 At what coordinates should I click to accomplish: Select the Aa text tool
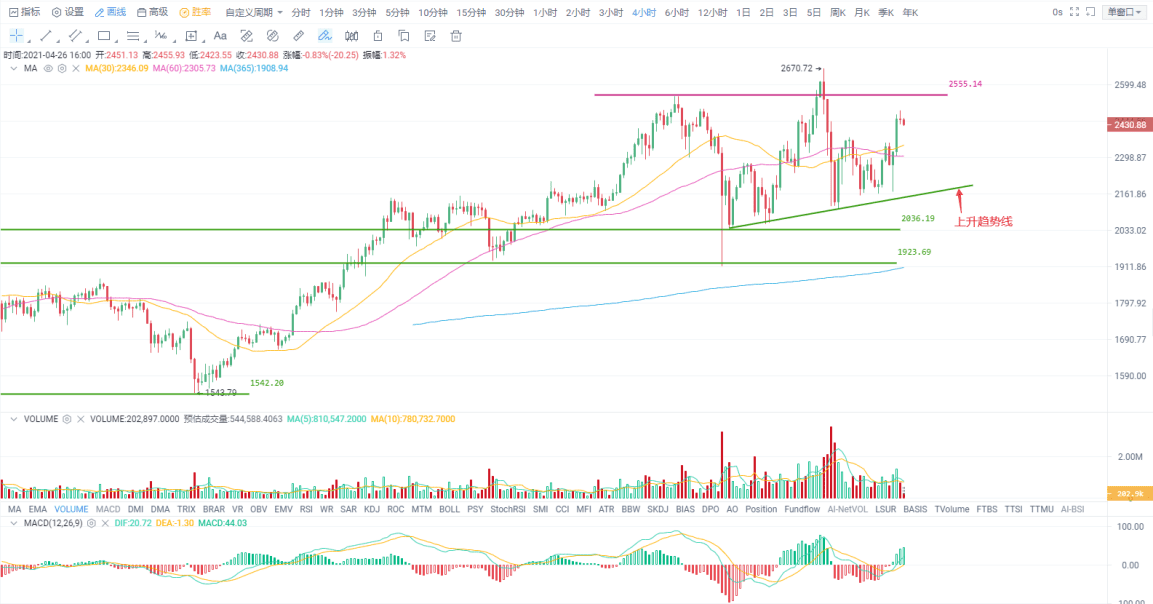[x=220, y=35]
